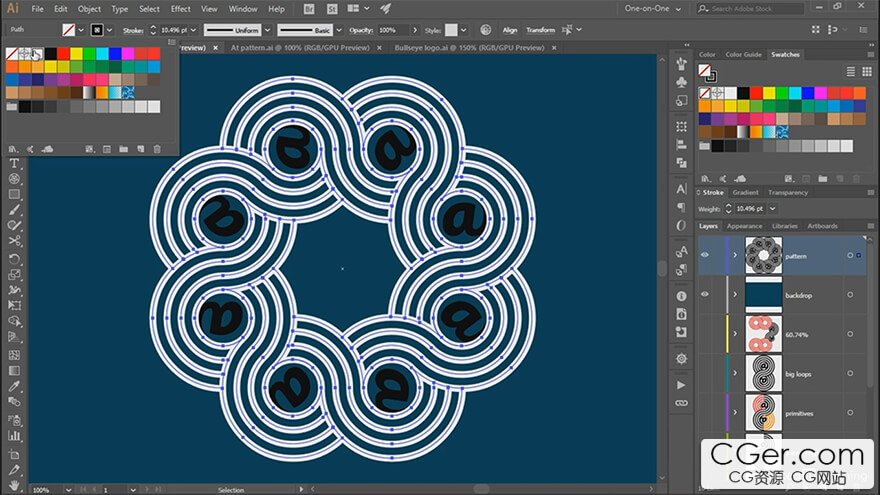Expand the pattern layer
Screen dimensions: 880x495
(x=735, y=255)
